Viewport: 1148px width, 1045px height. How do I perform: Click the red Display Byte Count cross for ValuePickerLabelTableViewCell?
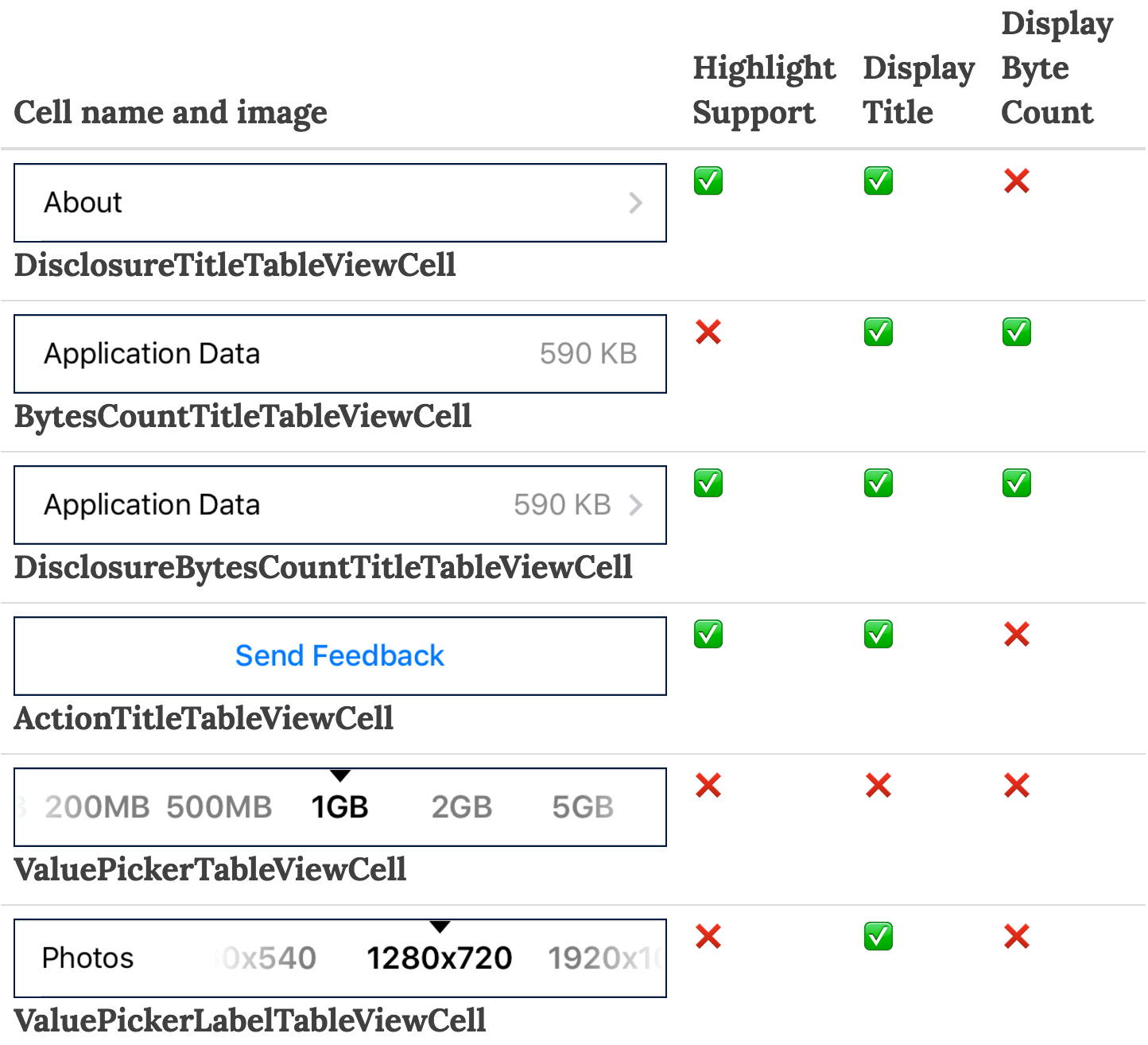click(1016, 938)
